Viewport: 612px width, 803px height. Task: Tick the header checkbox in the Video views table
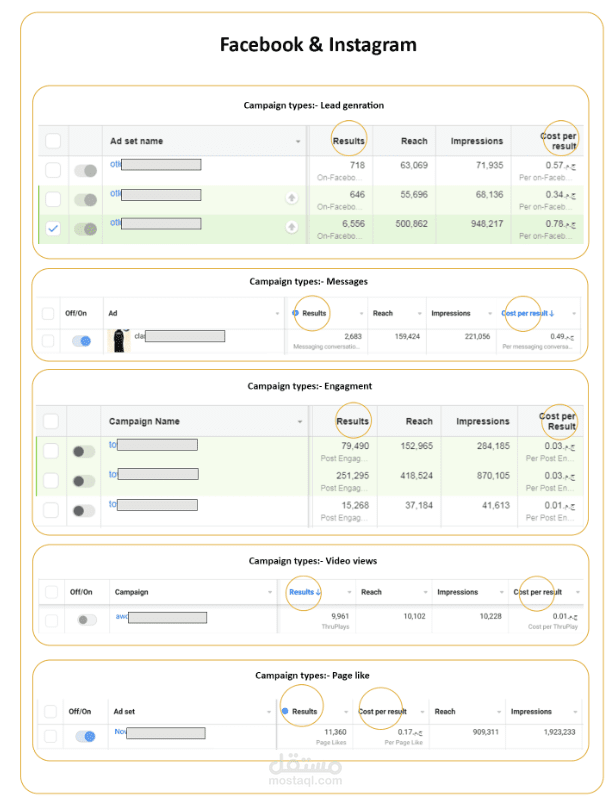pos(51,592)
